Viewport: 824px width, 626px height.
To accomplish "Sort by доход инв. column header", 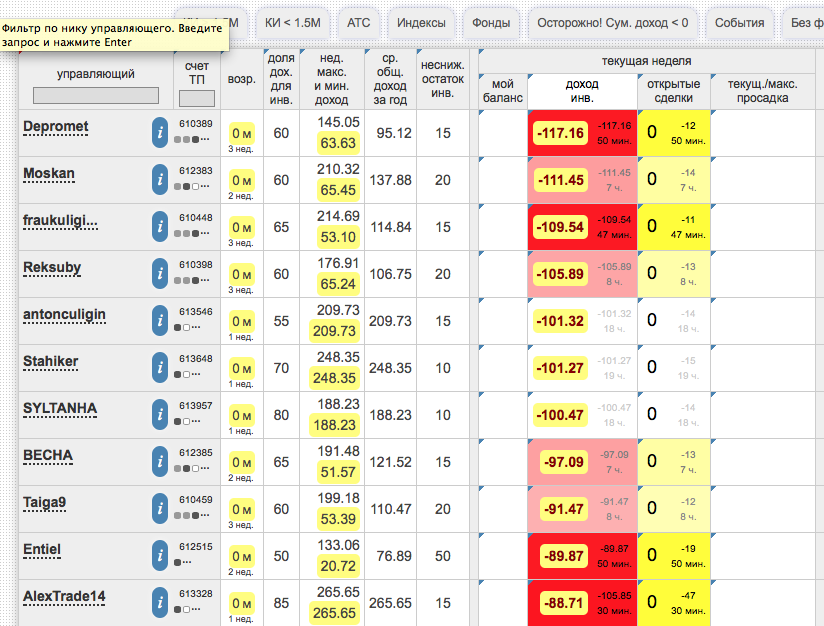I will (x=582, y=91).
